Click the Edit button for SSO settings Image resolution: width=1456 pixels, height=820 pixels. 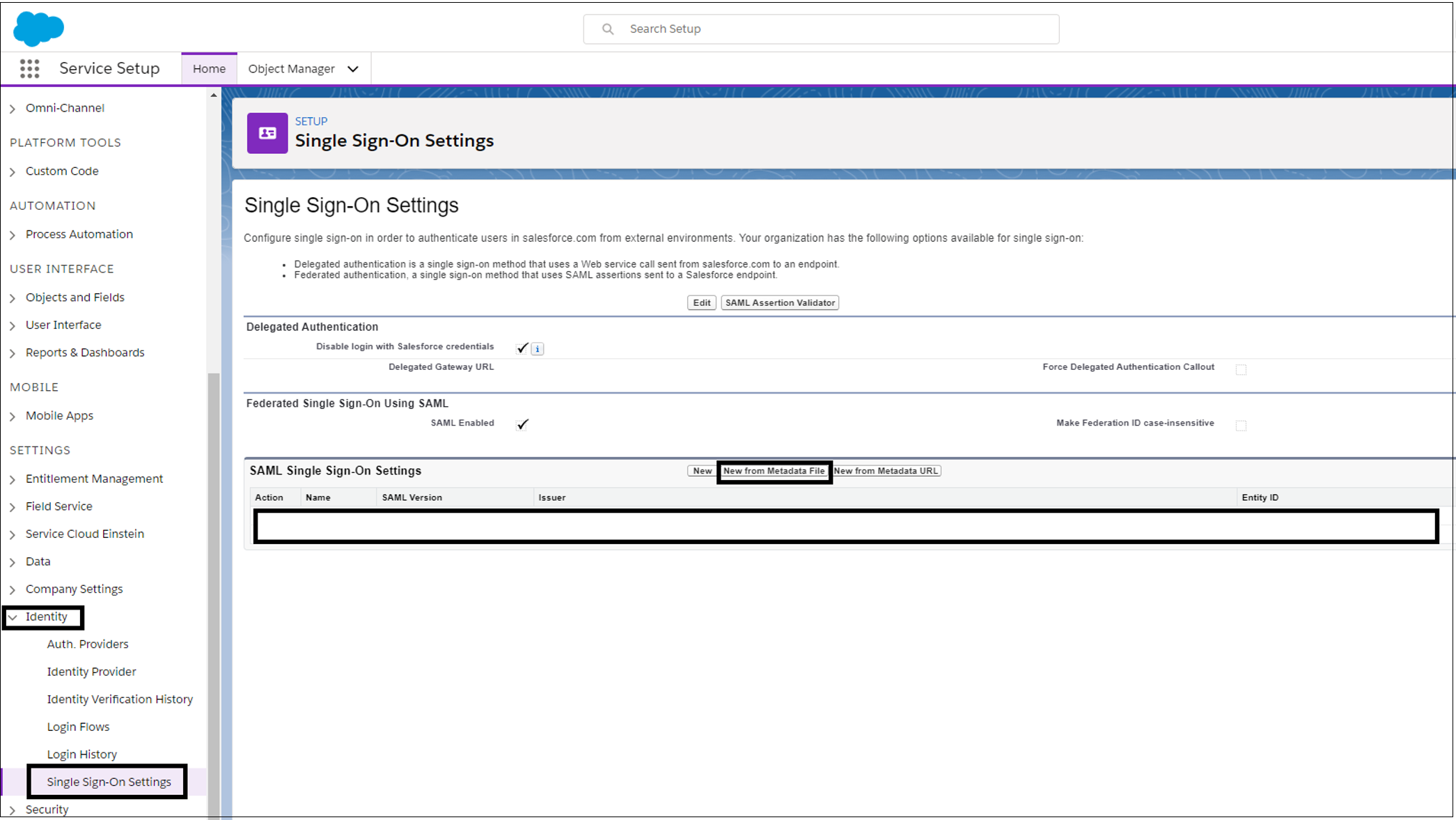701,302
